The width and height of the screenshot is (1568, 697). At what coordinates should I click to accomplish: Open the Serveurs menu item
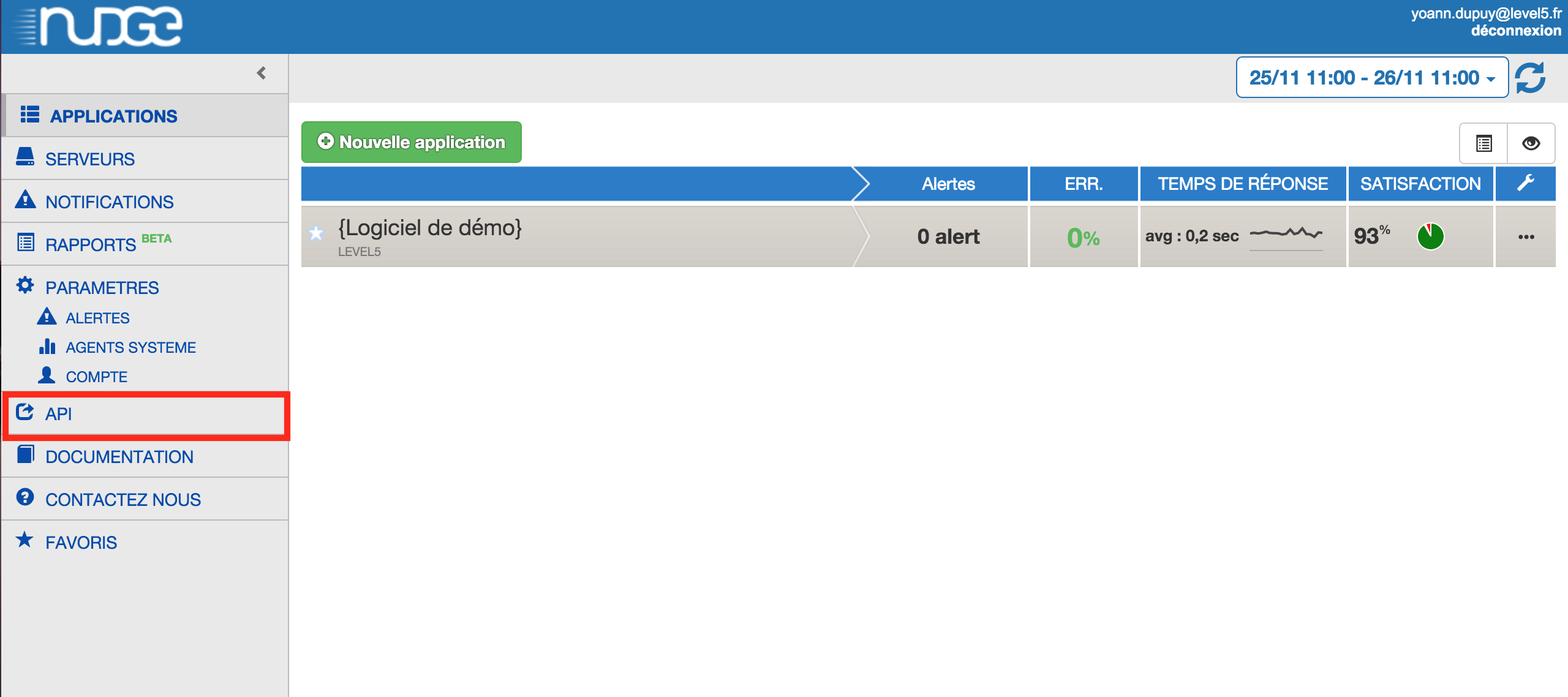tap(89, 159)
